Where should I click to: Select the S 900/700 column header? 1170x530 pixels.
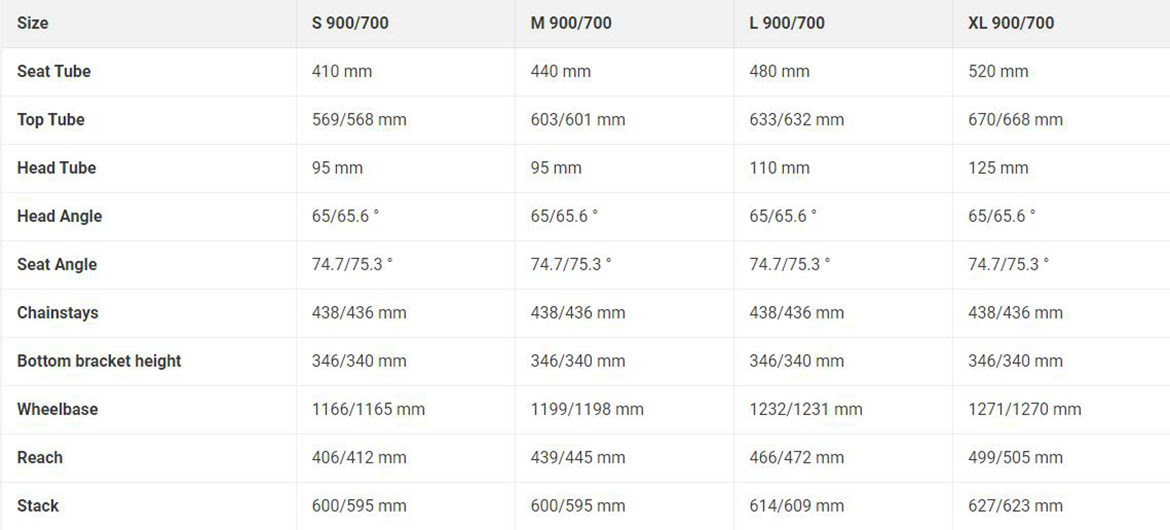(350, 23)
